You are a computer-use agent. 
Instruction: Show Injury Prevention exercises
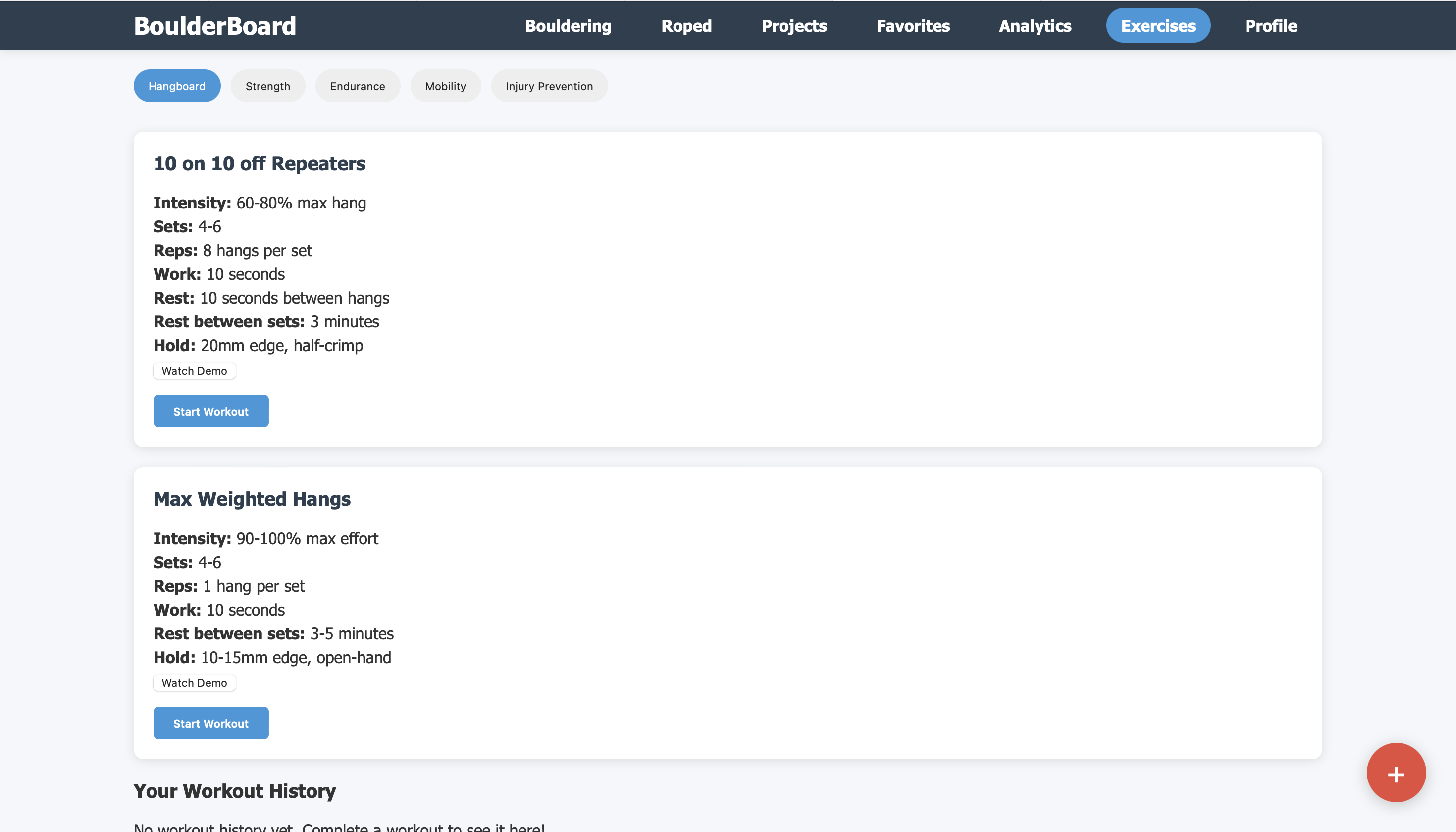coord(549,86)
